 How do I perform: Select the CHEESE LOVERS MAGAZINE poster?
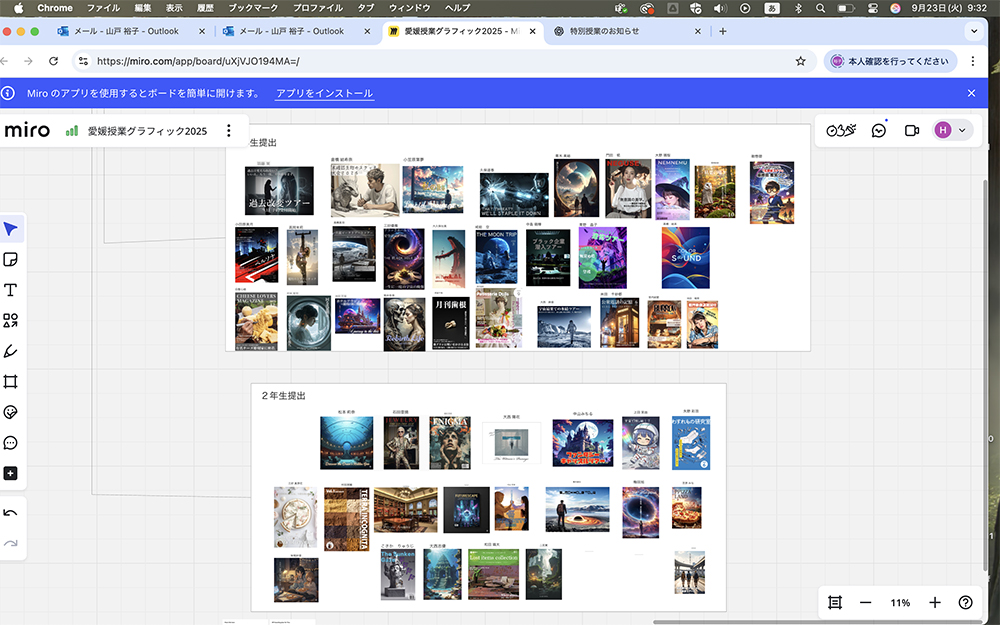click(256, 321)
